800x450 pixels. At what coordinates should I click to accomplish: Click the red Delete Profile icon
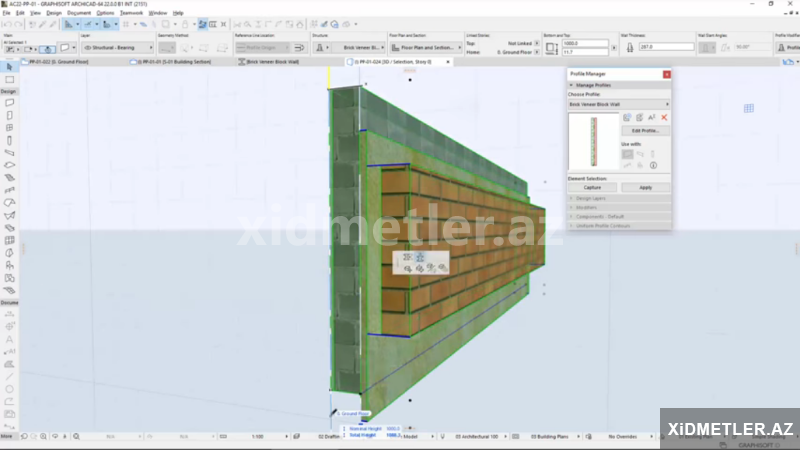664,118
